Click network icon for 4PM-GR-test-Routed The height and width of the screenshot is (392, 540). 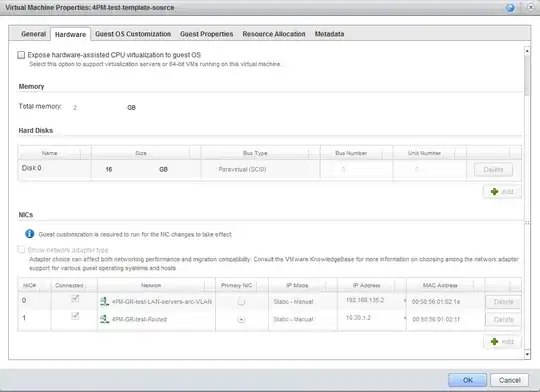(104, 319)
